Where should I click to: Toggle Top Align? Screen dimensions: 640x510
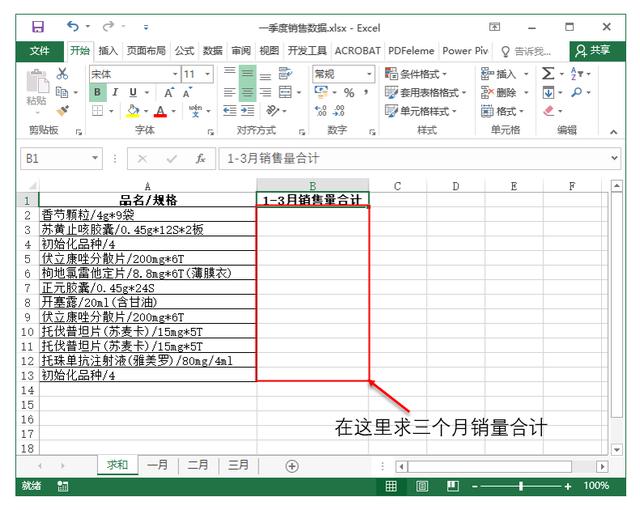[x=230, y=71]
